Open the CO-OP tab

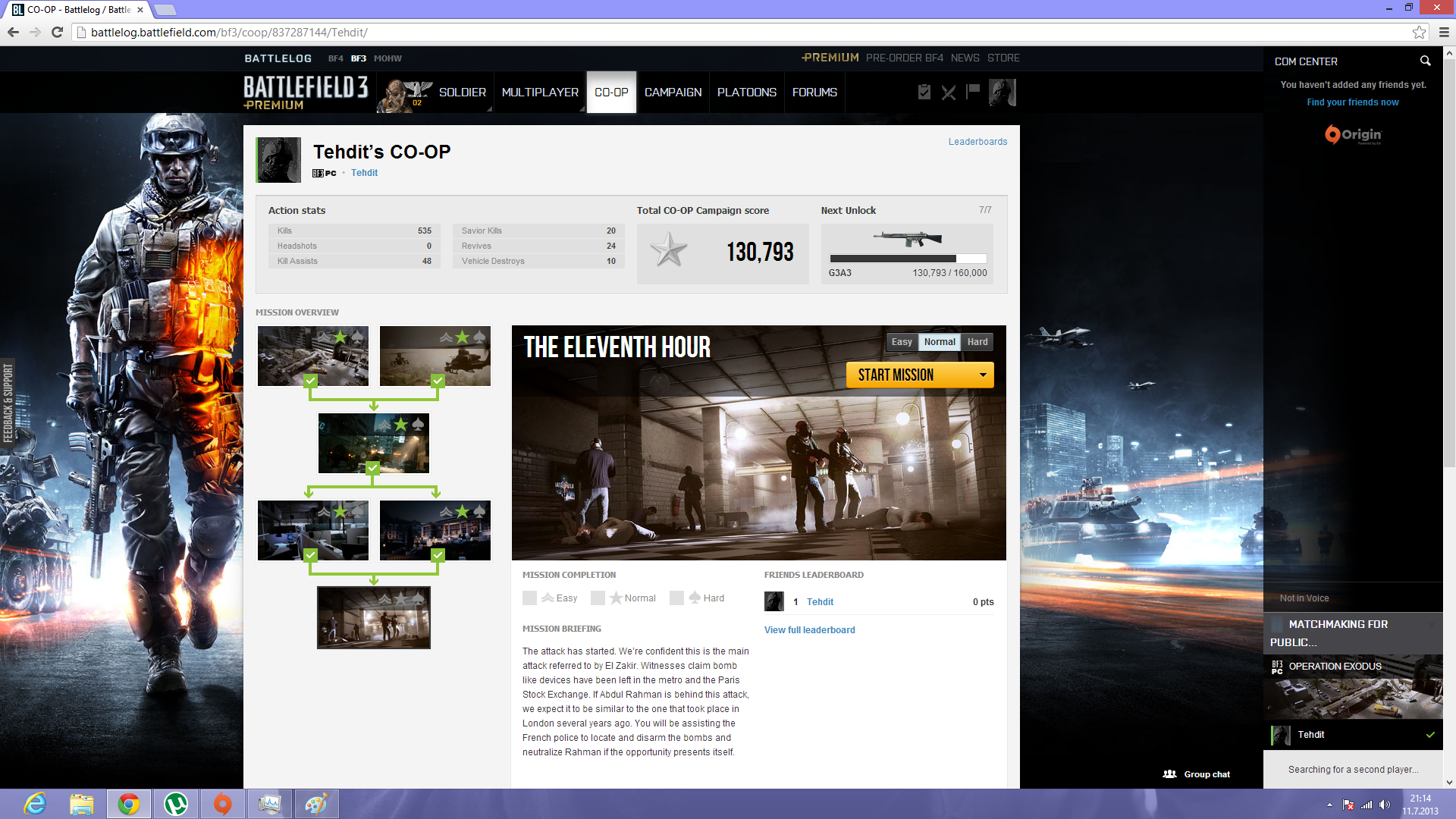611,93
